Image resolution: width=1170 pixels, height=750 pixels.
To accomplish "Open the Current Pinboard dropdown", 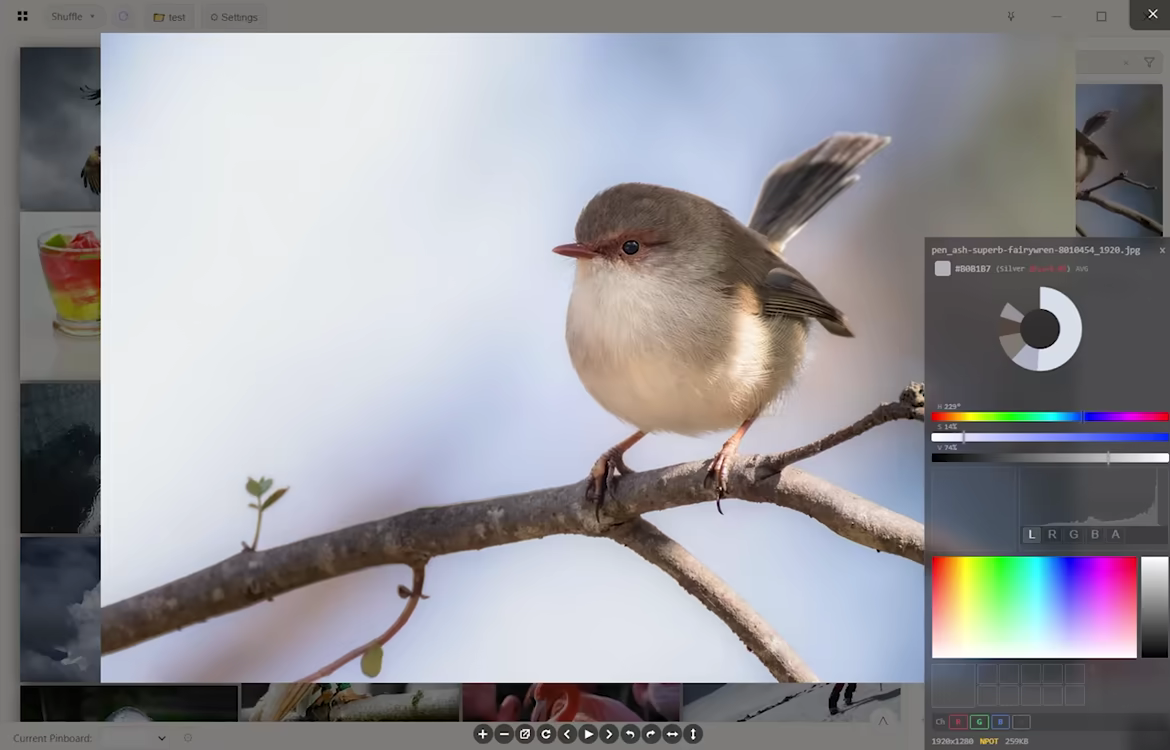I will 134,738.
